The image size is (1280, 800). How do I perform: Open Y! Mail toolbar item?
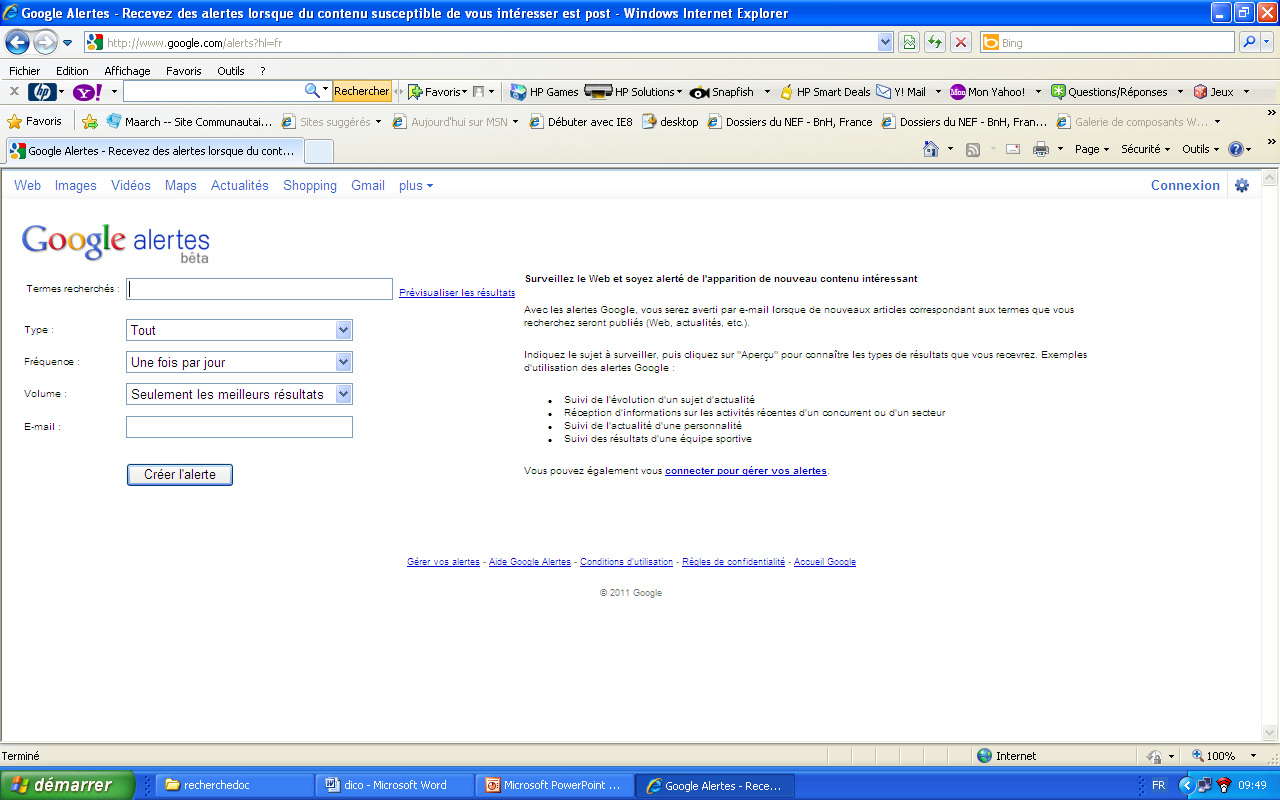901,92
